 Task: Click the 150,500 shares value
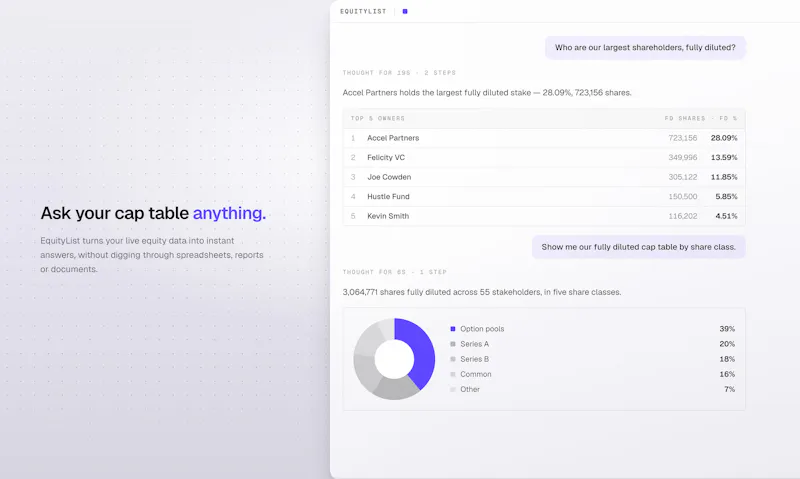(683, 196)
